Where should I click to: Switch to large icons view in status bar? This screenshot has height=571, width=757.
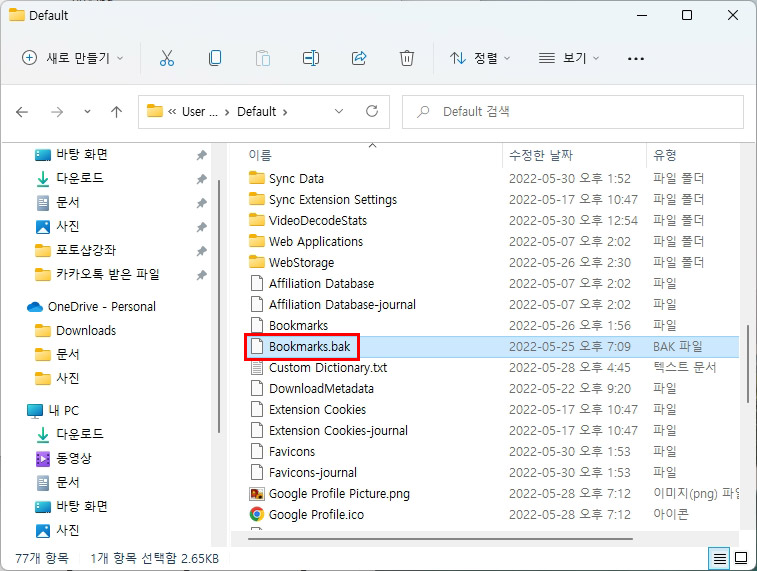[x=741, y=558]
